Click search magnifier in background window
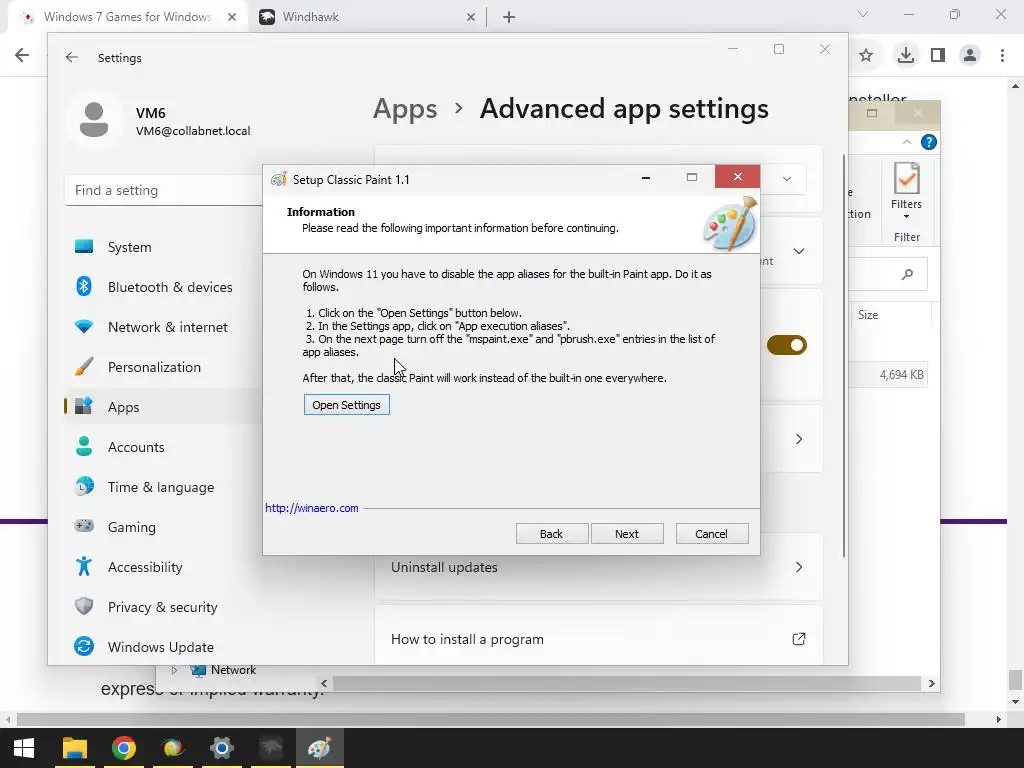The height and width of the screenshot is (768, 1024). pos(907,274)
